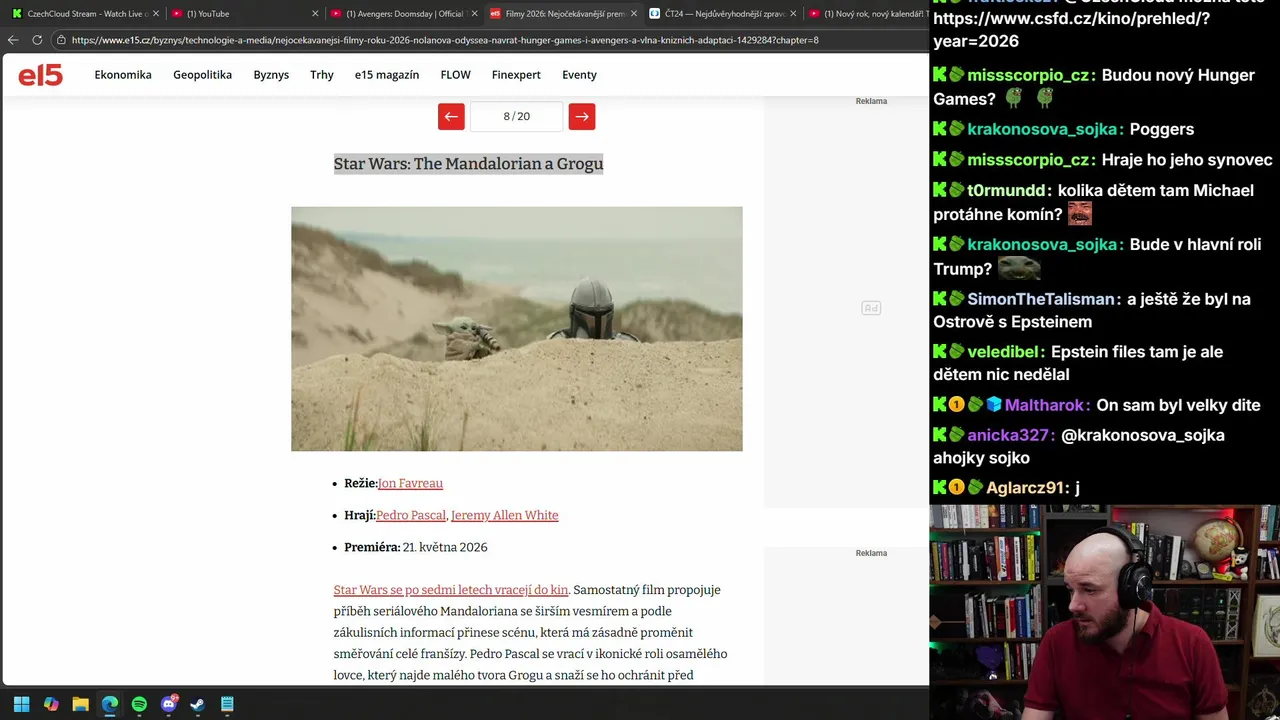Image resolution: width=1280 pixels, height=720 pixels.
Task: Switch to the ČT24 news tab
Action: [720, 14]
